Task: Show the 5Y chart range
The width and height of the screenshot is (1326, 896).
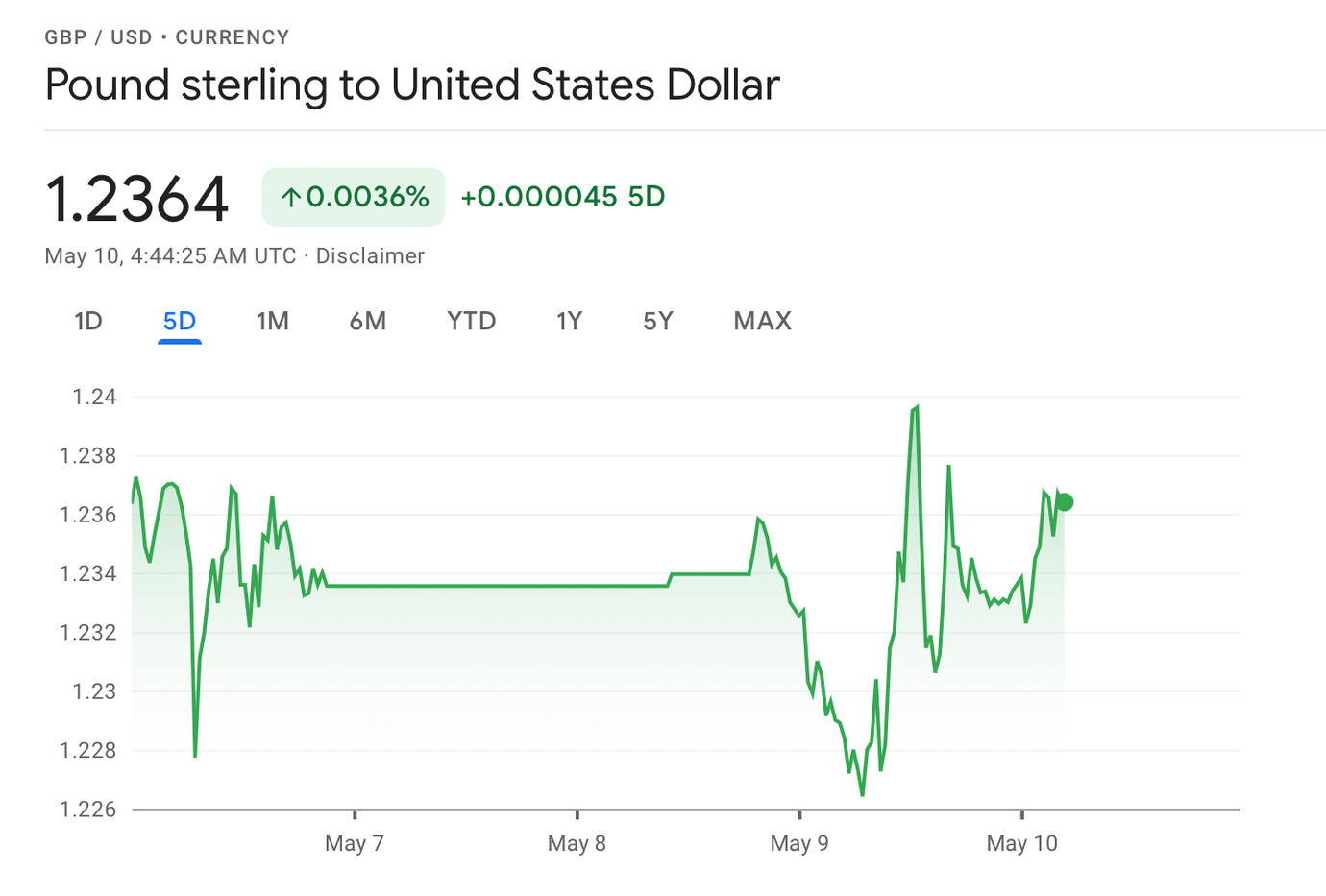Action: tap(658, 321)
